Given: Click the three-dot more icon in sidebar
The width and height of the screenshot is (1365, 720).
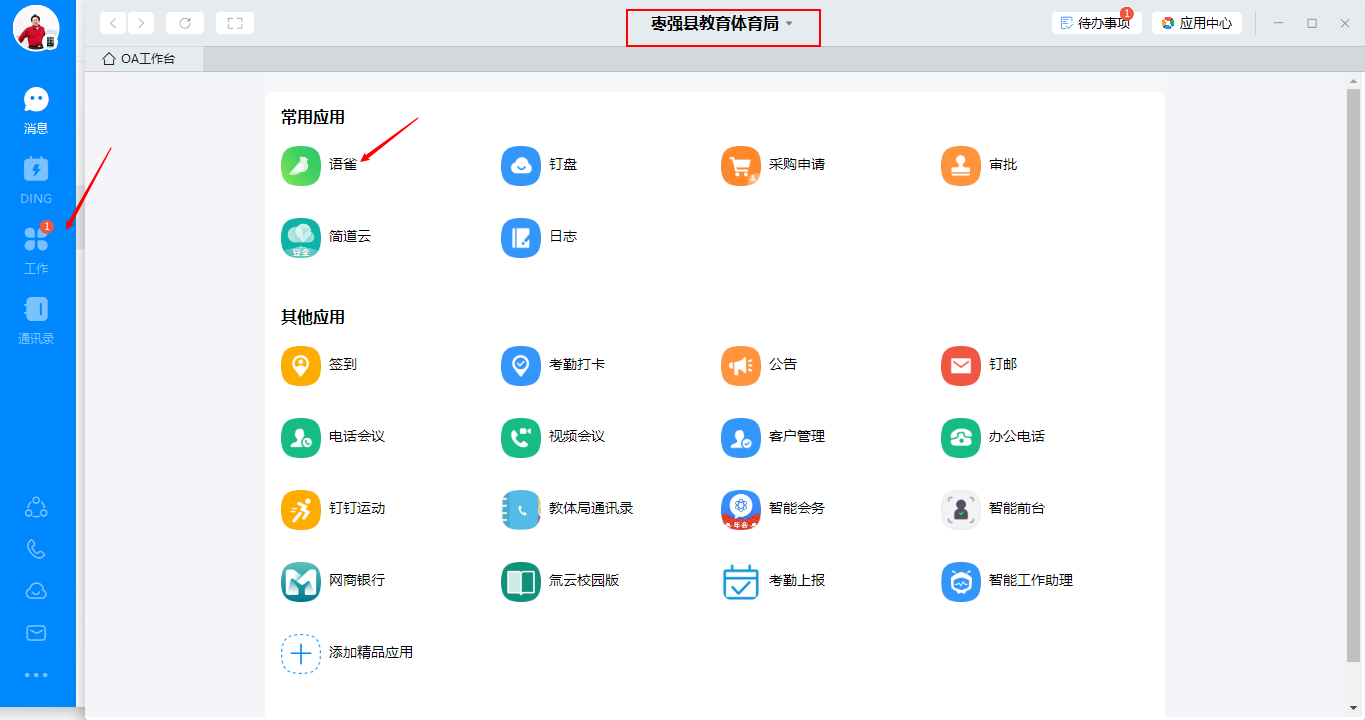Looking at the screenshot, I should [x=36, y=675].
